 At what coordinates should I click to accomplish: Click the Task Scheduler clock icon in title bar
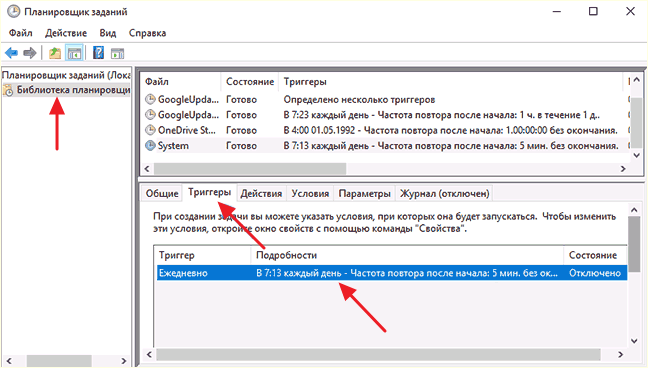(13, 12)
